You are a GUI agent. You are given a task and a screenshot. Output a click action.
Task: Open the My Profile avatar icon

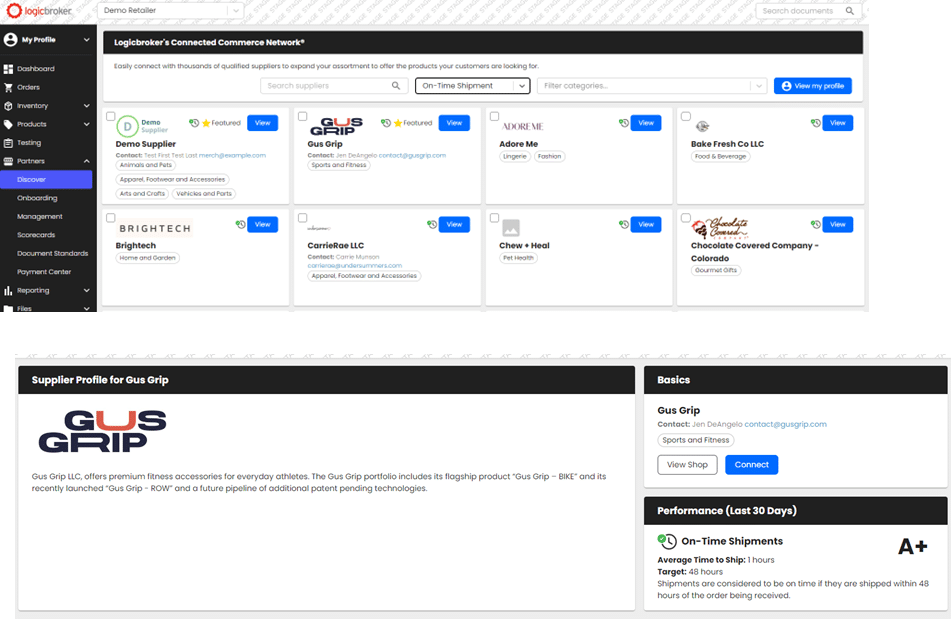tap(10, 40)
